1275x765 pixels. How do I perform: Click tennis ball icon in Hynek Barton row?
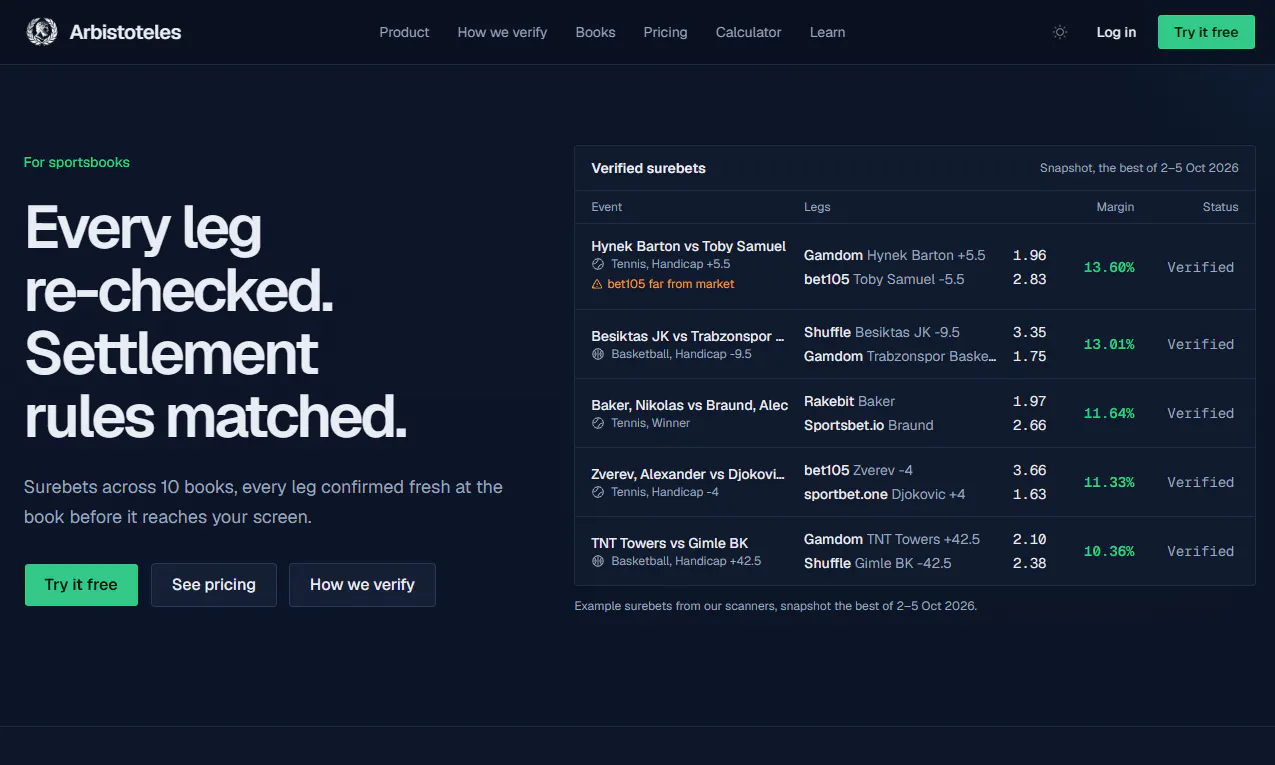click(598, 265)
